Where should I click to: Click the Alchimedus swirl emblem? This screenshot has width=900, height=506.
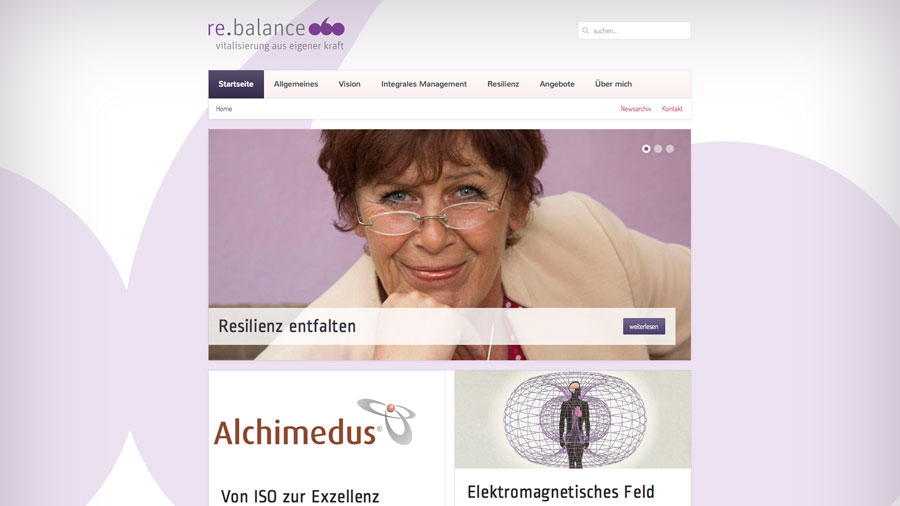pyautogui.click(x=387, y=421)
